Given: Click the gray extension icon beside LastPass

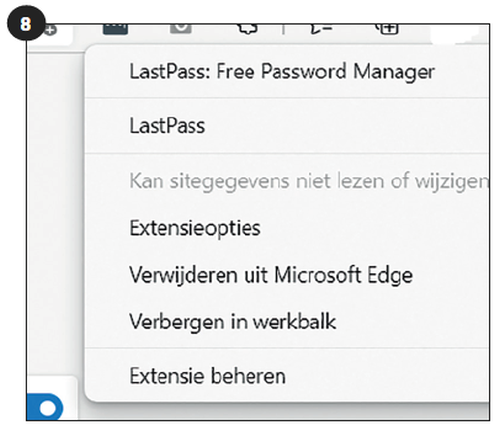Looking at the screenshot, I should coord(181,29).
